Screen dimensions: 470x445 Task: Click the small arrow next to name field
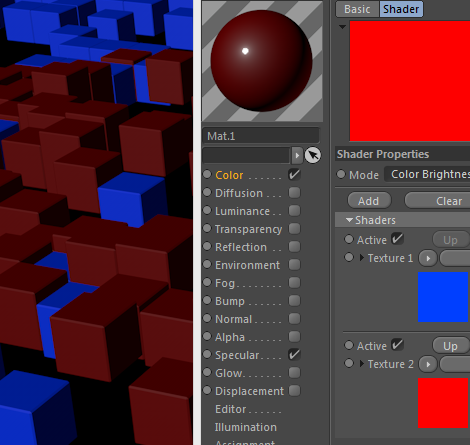coord(297,155)
